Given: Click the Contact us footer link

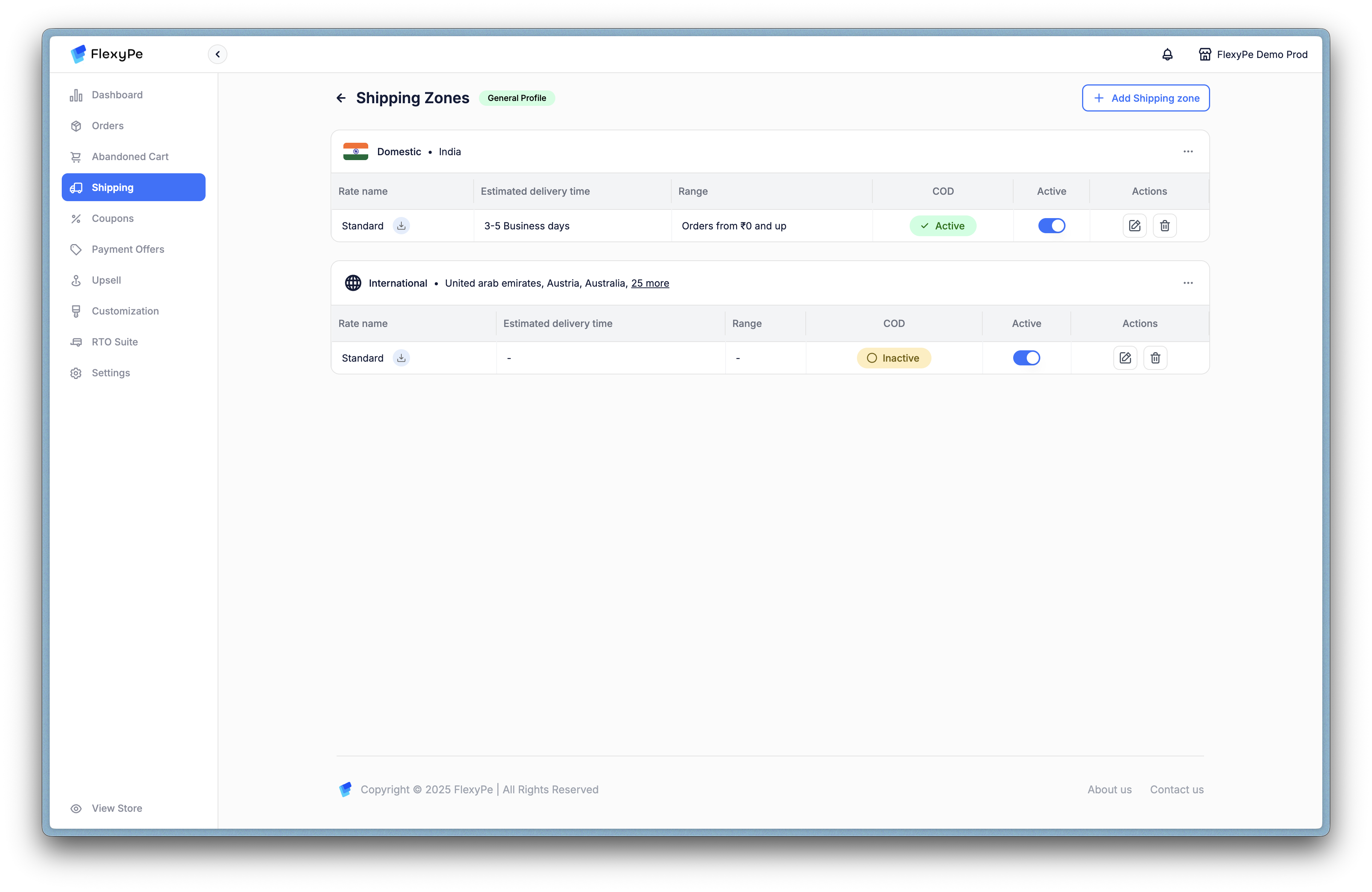Looking at the screenshot, I should 1176,790.
